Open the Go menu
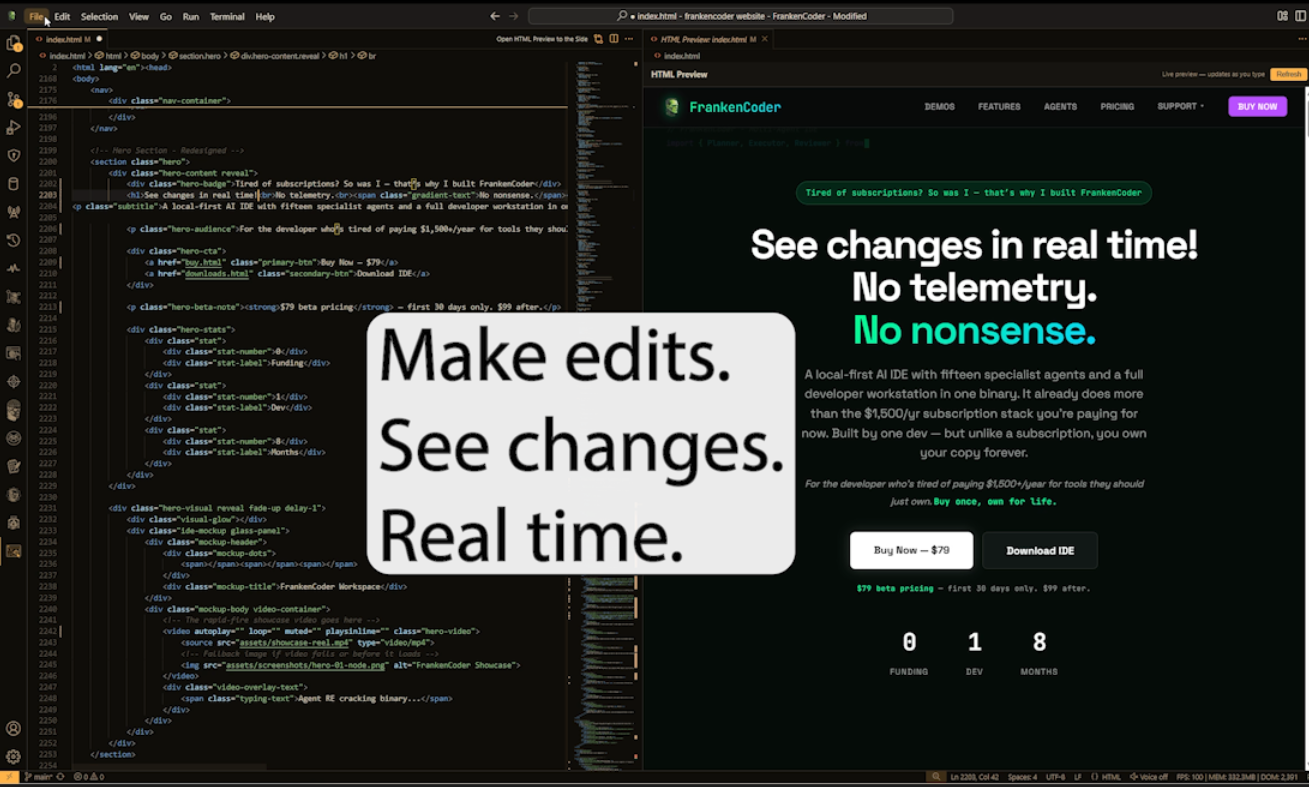 click(x=166, y=17)
